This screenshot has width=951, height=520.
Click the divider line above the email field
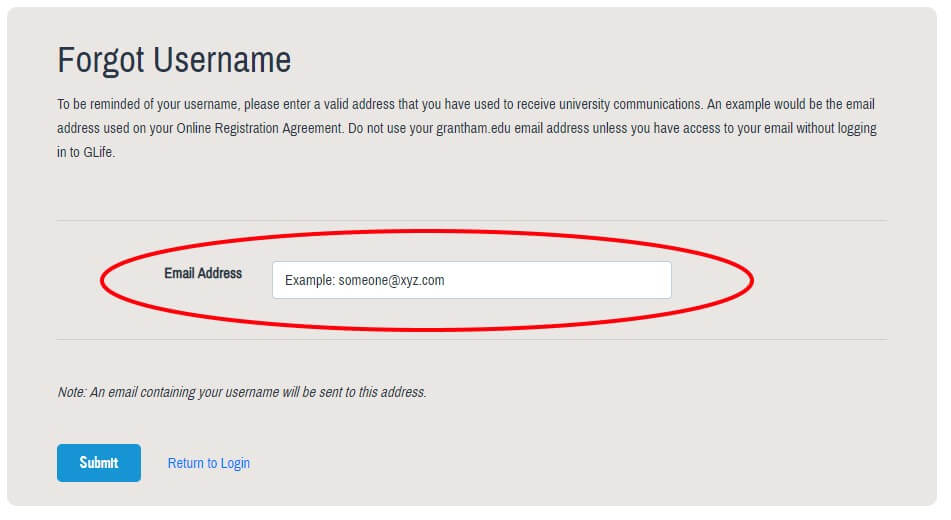pyautogui.click(x=471, y=221)
